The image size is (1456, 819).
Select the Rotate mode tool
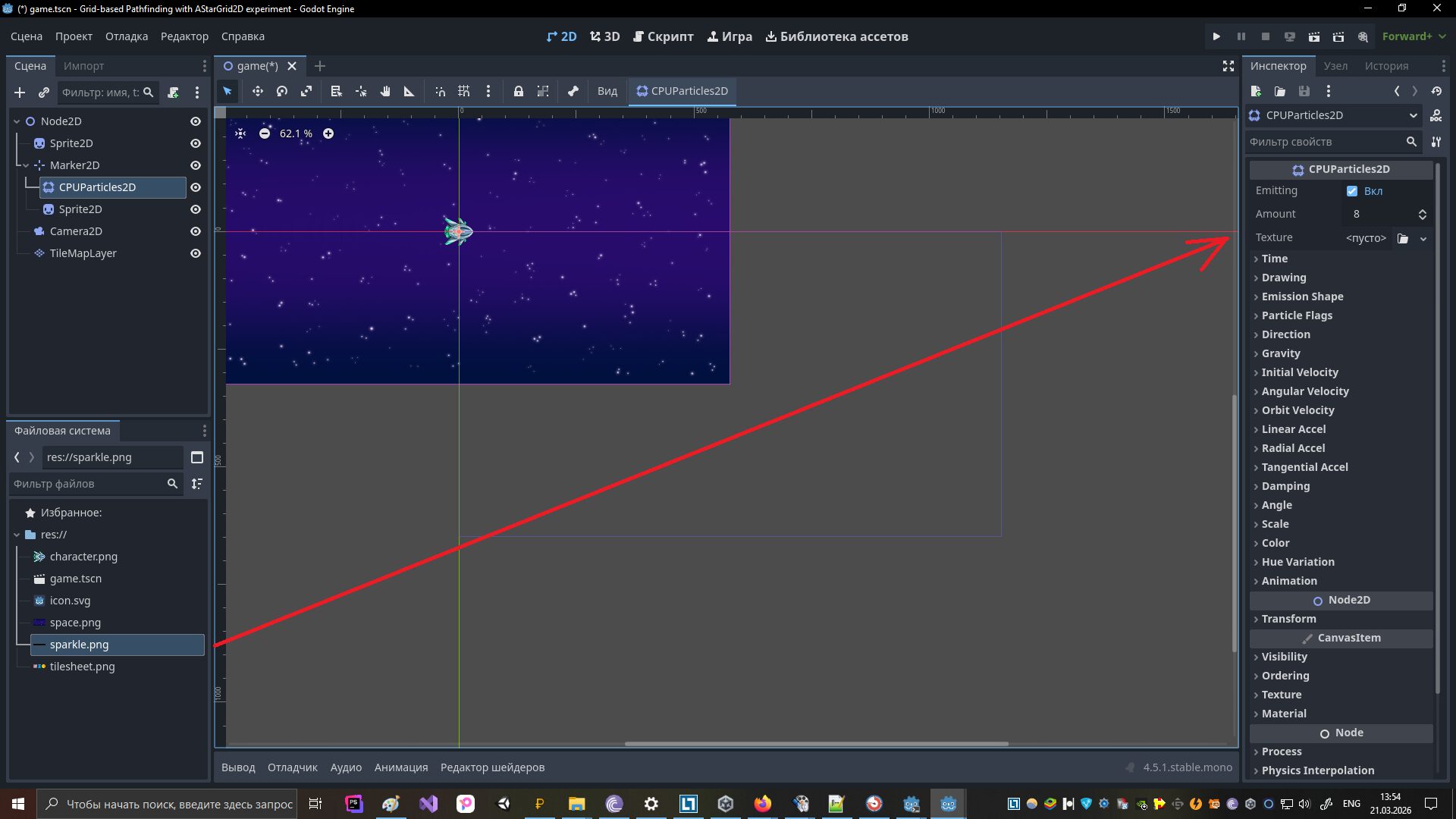click(282, 91)
